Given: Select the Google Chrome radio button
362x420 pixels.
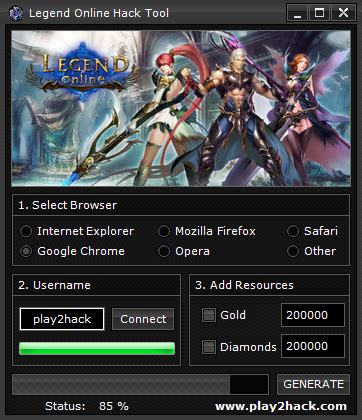Looking at the screenshot, I should [x=26, y=251].
